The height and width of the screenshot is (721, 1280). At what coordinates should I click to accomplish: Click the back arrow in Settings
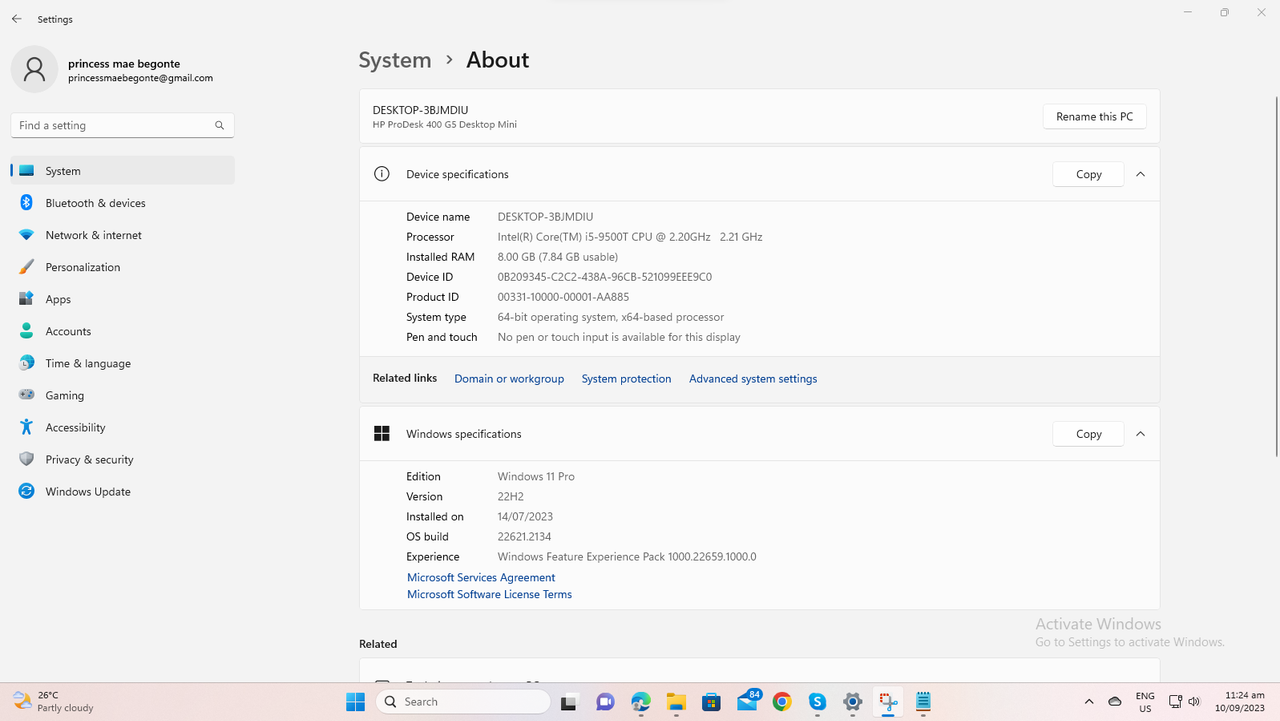coord(16,18)
